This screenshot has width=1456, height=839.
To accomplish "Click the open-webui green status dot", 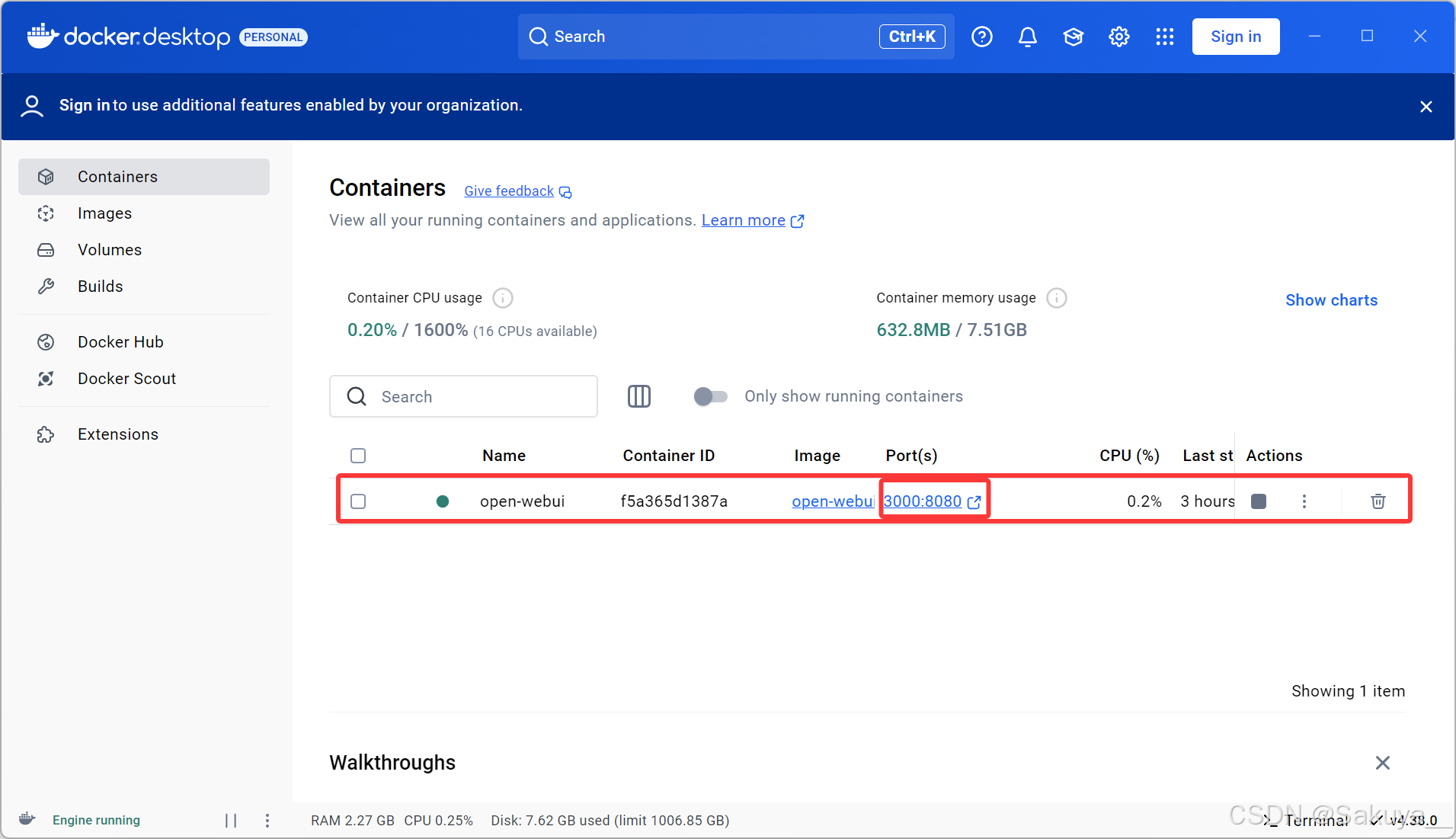I will [443, 501].
